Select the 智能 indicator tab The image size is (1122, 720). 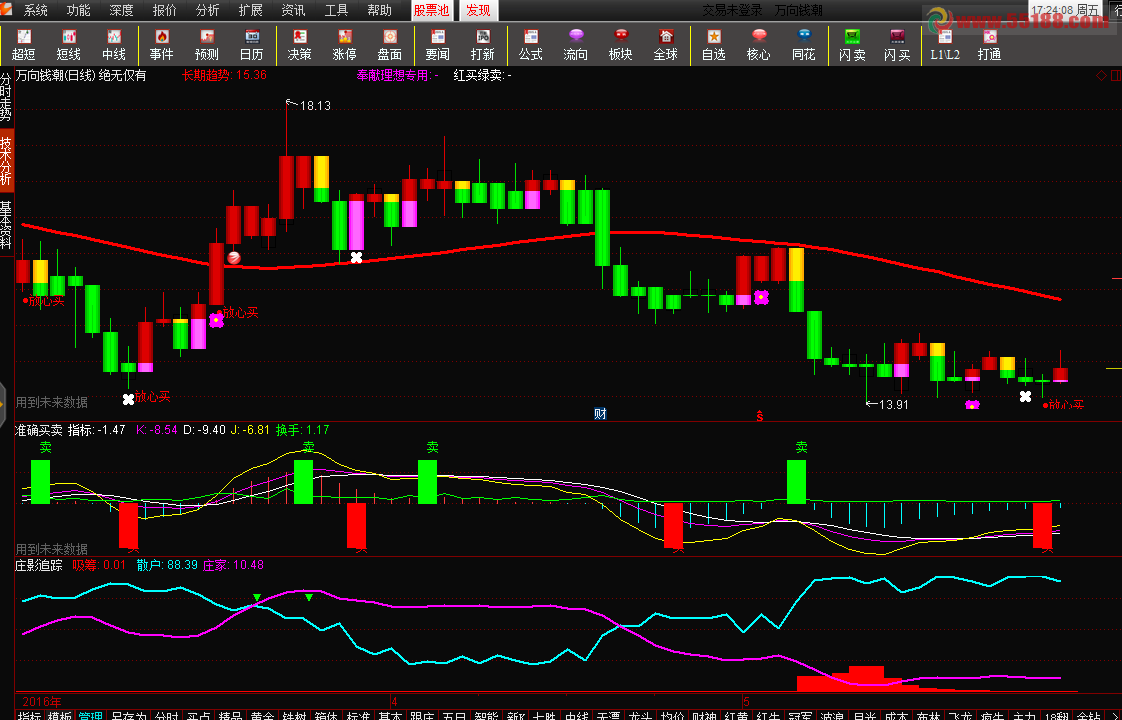click(487, 714)
